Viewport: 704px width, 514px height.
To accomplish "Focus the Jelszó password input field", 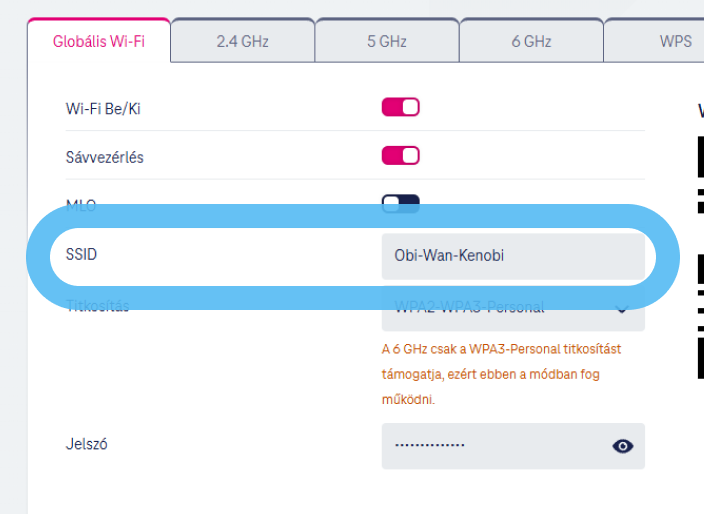I will pos(495,446).
